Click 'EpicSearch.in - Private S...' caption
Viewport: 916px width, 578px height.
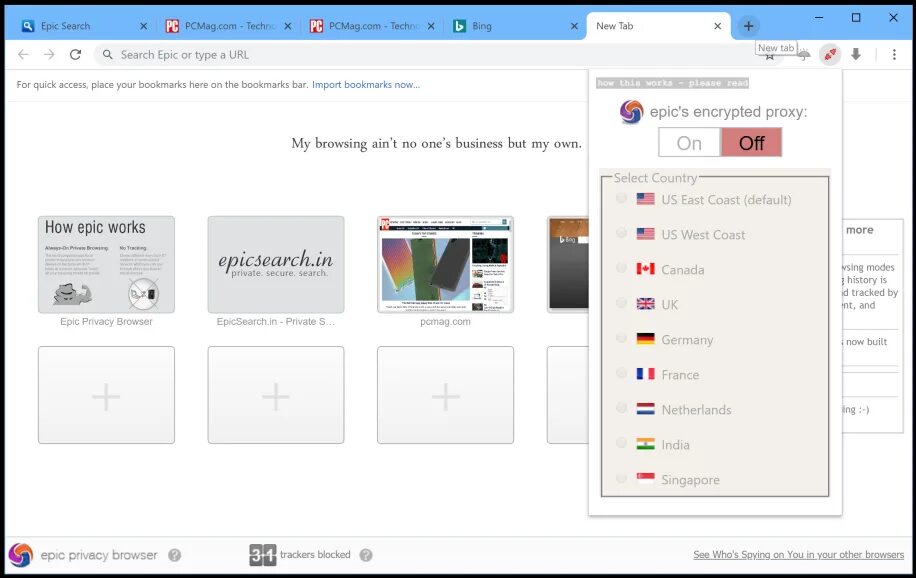(276, 321)
